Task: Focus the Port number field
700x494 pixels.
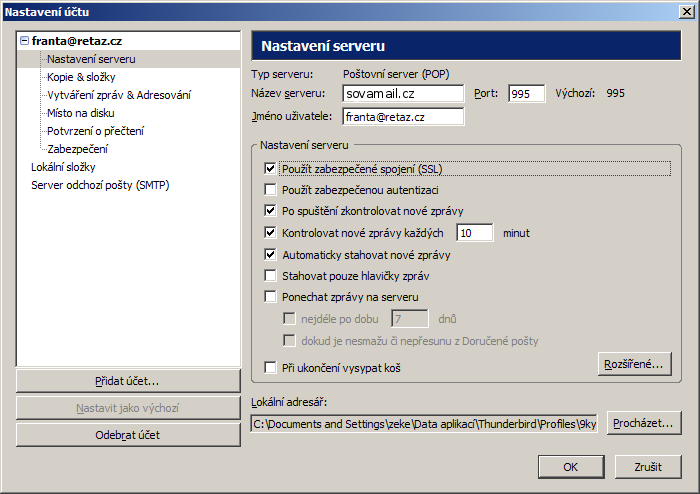Action: pos(526,93)
